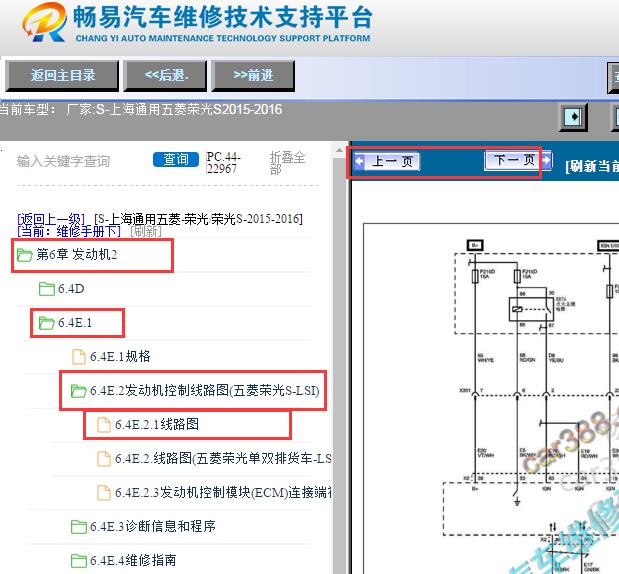The width and height of the screenshot is (619, 574).
Task: Open the 6.4E.2.1线路图 document
Action: pyautogui.click(x=157, y=424)
